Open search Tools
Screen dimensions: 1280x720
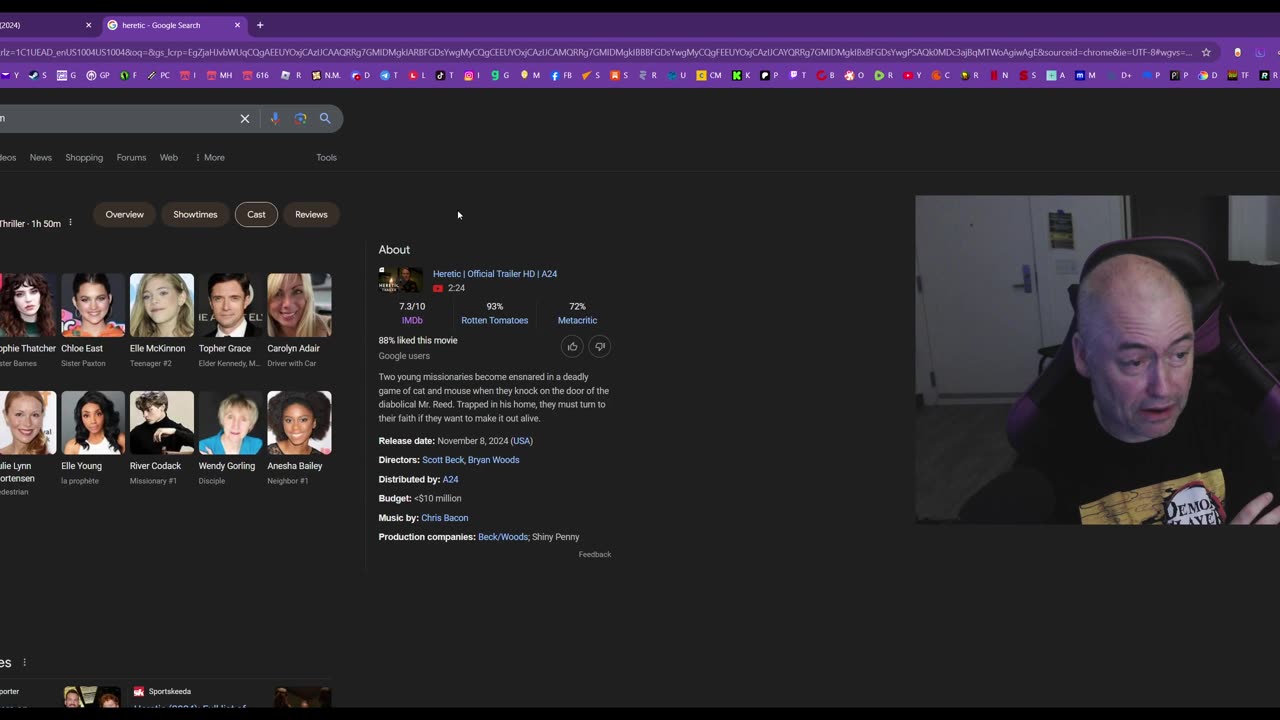[x=326, y=157]
